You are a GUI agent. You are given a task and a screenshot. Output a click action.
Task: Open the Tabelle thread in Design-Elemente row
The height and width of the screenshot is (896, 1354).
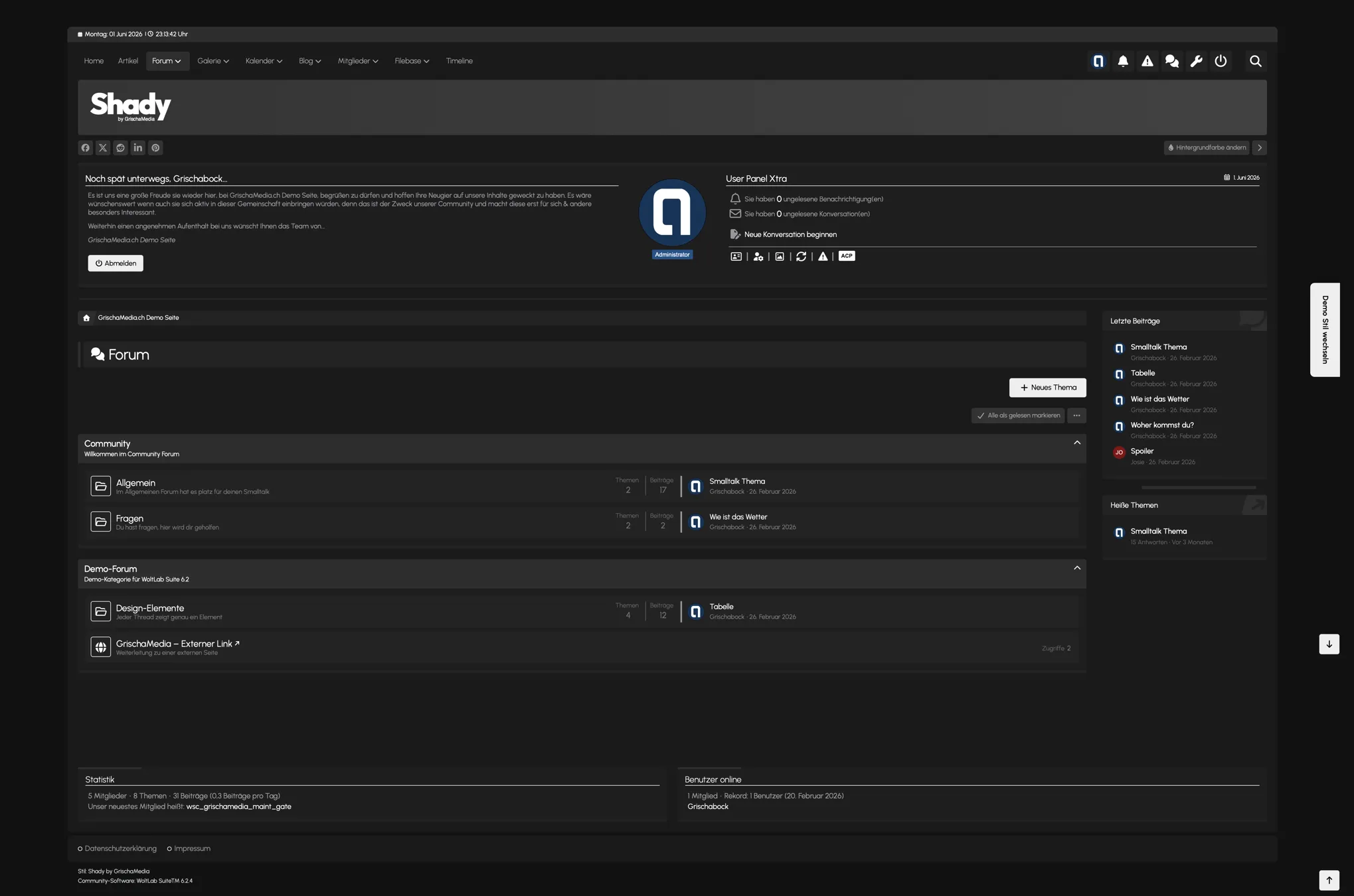(x=721, y=607)
